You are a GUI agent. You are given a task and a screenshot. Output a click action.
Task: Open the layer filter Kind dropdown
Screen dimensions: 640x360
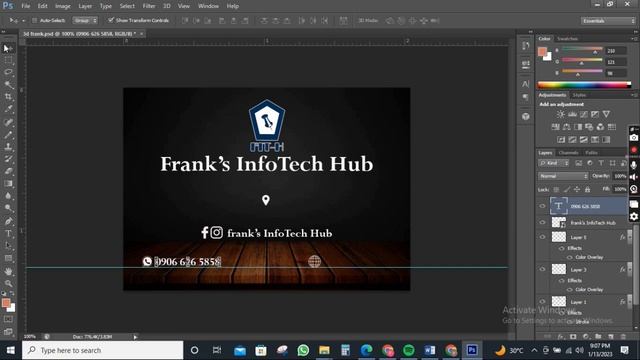(x=553, y=163)
